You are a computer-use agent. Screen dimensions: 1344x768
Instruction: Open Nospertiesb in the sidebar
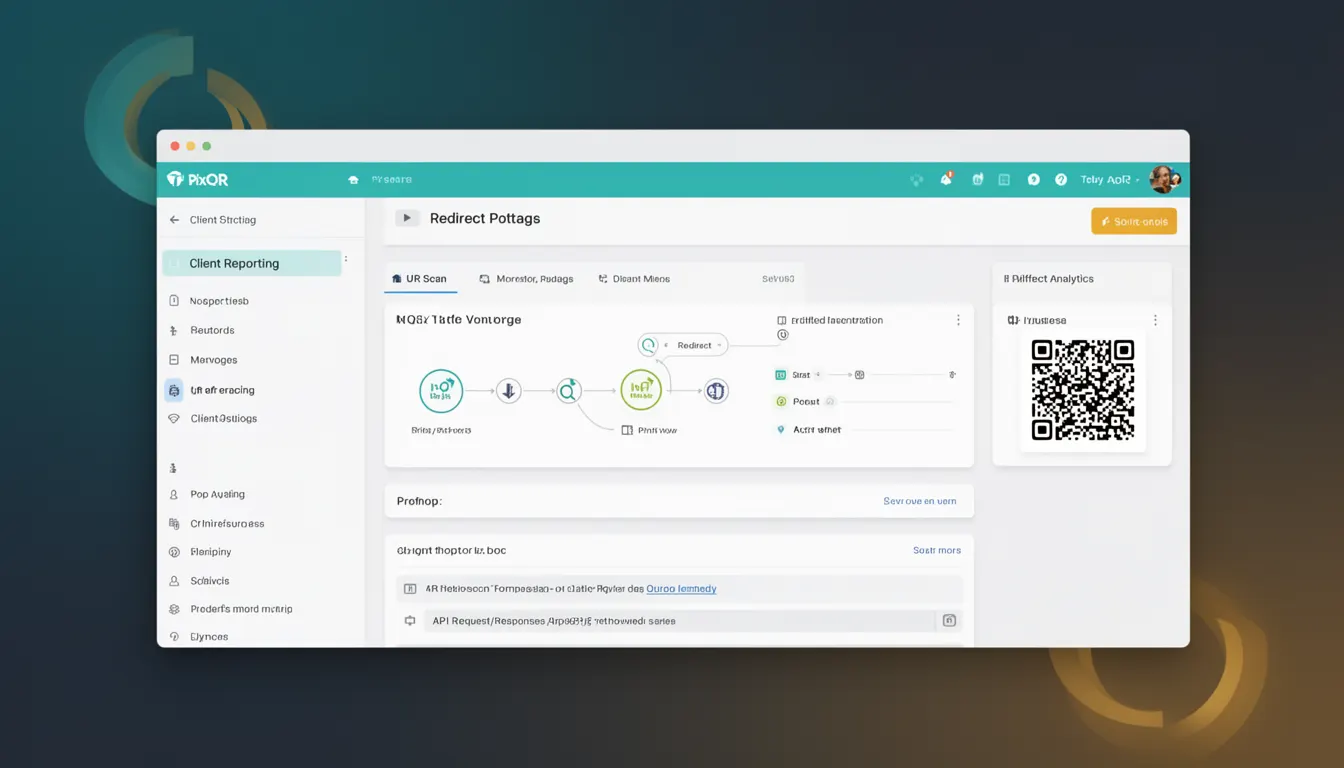[x=208, y=301]
